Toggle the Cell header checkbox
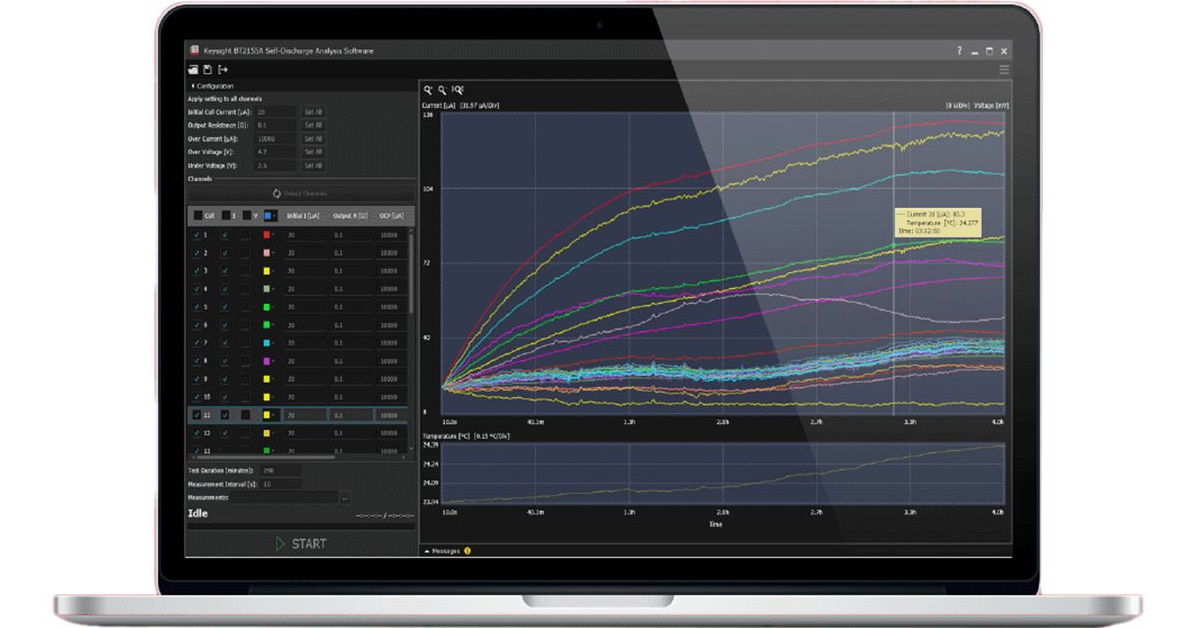This screenshot has width=1200, height=628. coord(197,215)
